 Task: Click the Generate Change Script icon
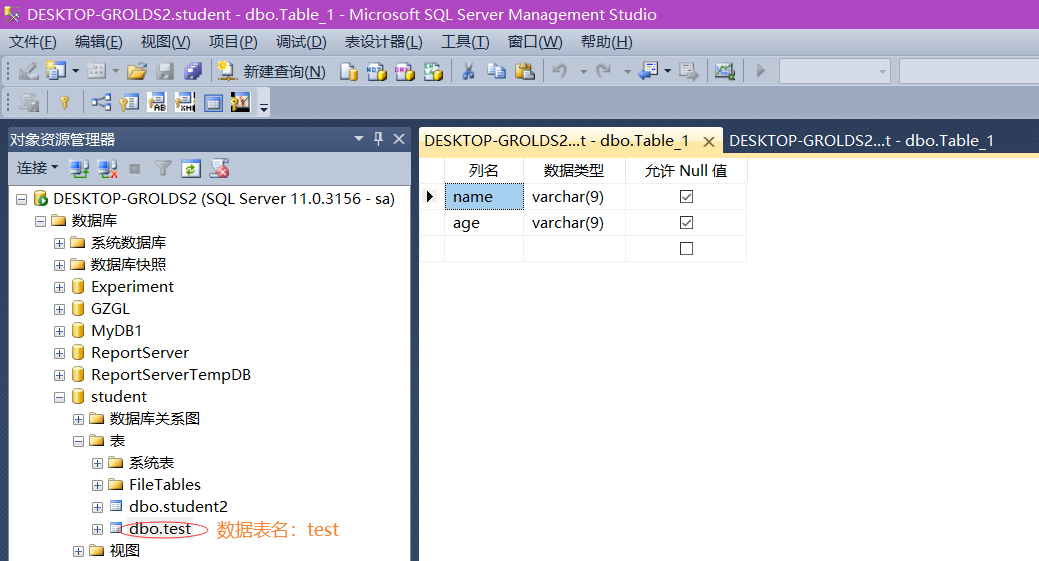tap(28, 103)
